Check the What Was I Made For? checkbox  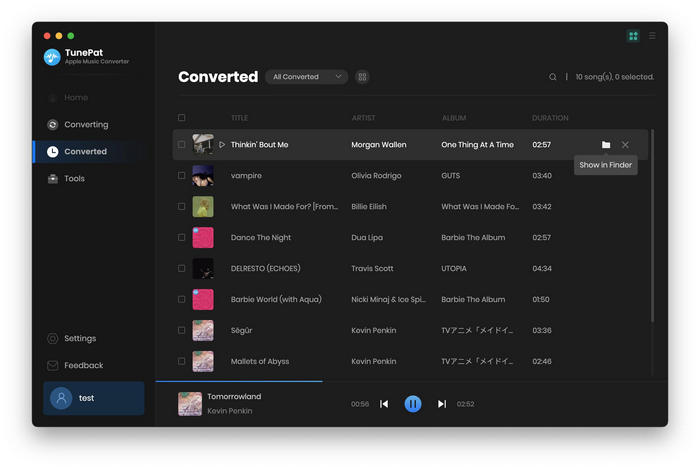point(181,206)
